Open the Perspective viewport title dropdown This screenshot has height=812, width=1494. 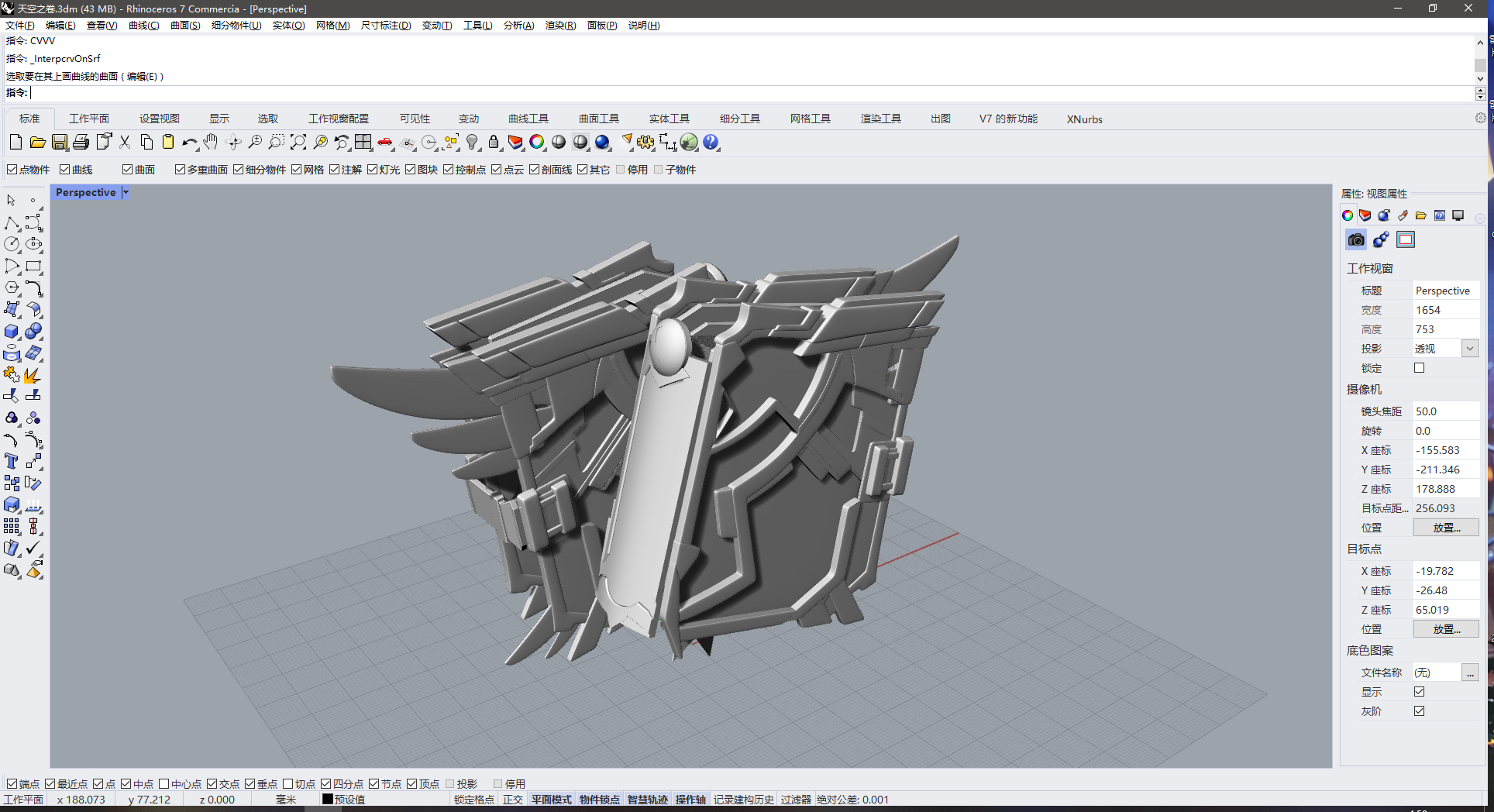coord(126,192)
